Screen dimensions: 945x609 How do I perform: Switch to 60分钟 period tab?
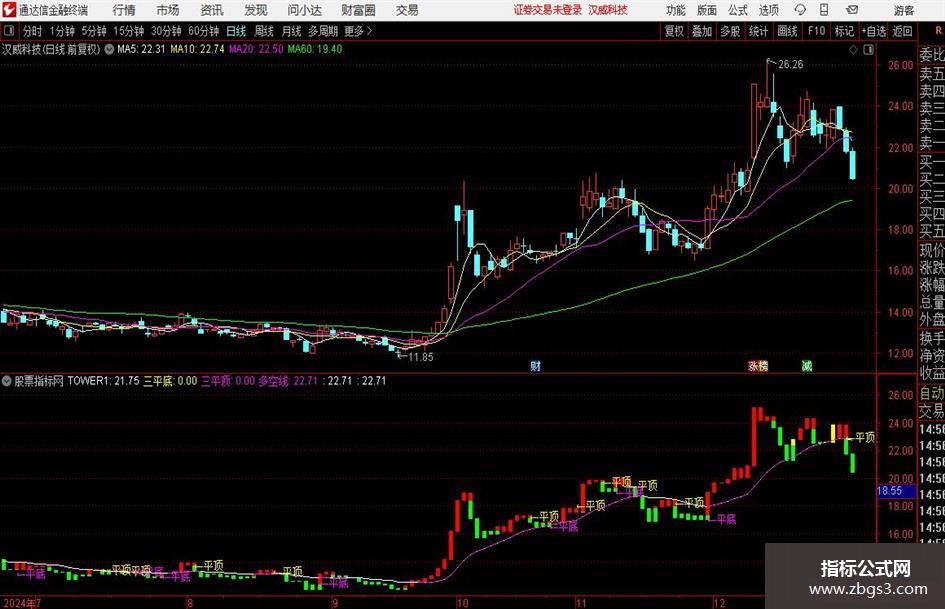click(x=203, y=31)
